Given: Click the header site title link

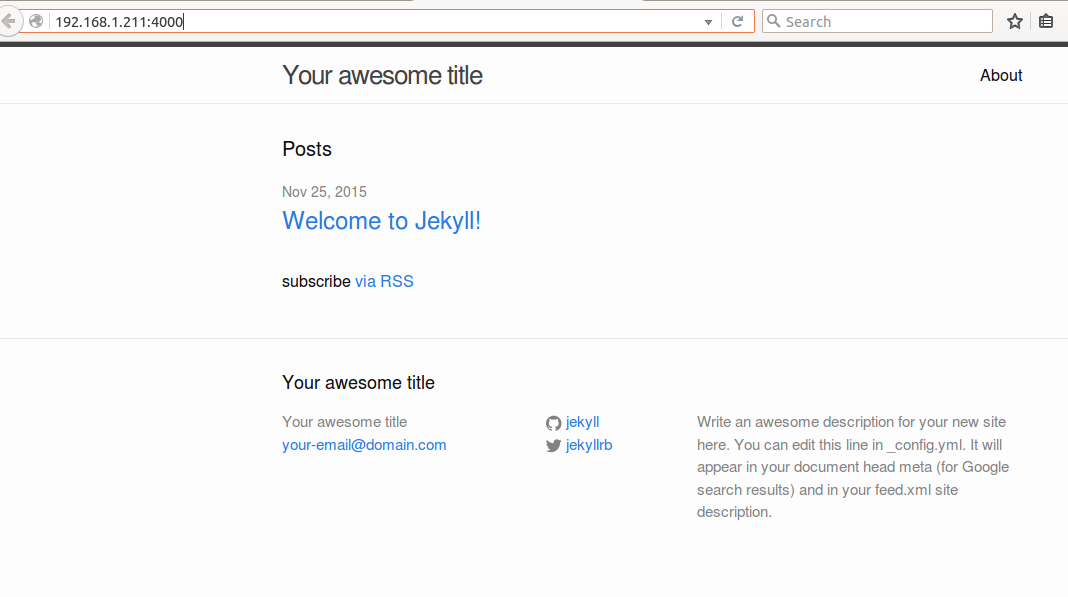Looking at the screenshot, I should (x=382, y=76).
